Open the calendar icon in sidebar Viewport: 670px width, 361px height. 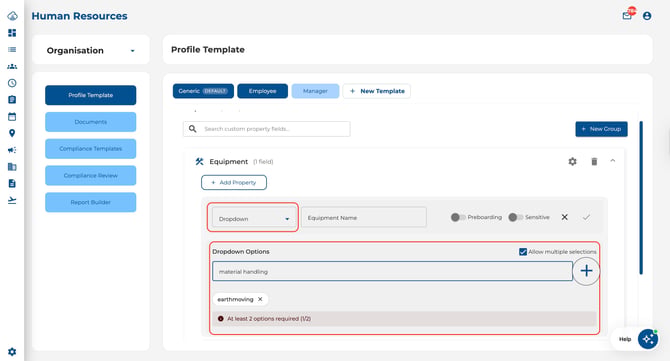[x=12, y=116]
